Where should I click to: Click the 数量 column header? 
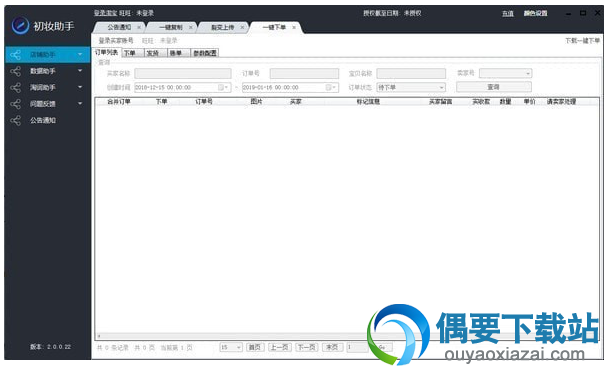[x=505, y=102]
